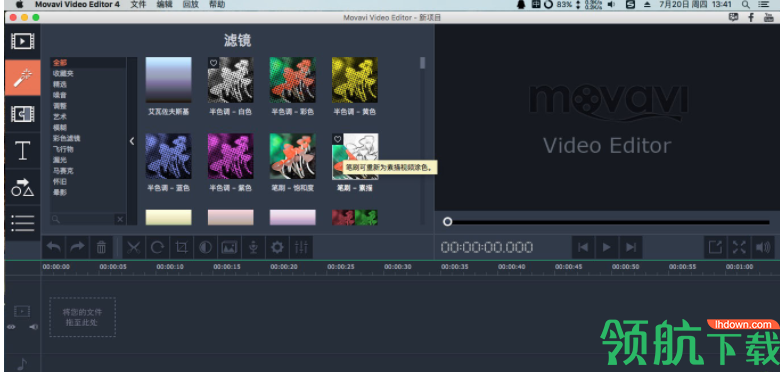Screen dimensions: 780x372
Task: Click the preview volume speaker icon
Action: (763, 247)
